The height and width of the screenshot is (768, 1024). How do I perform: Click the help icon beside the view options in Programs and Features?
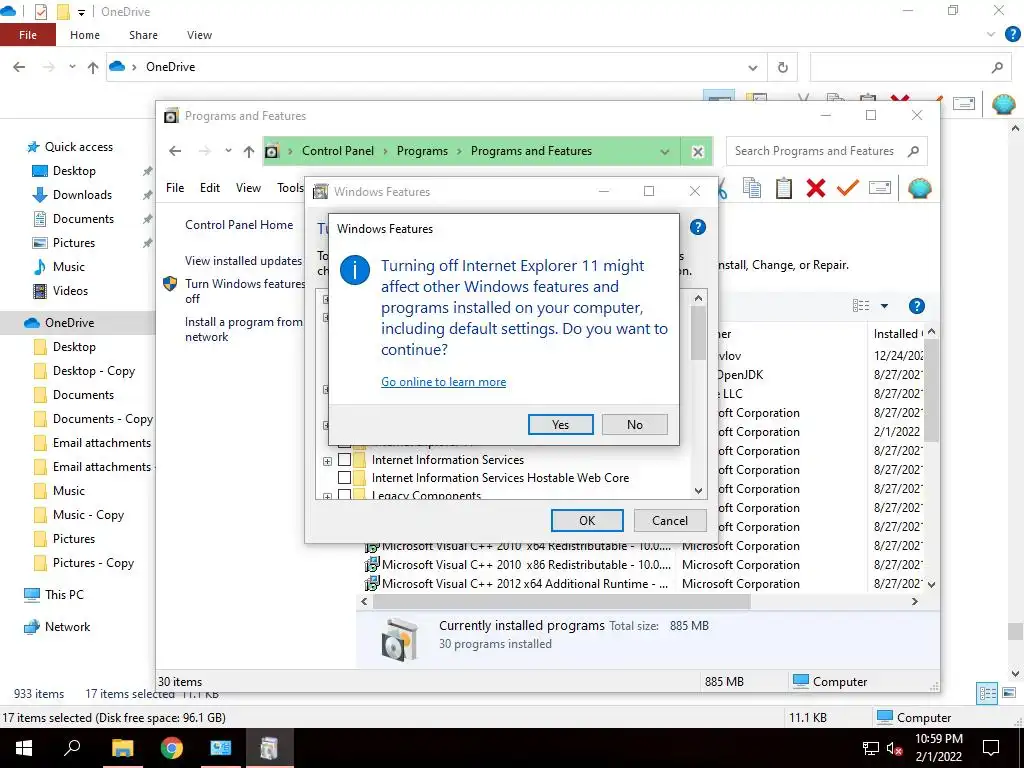(916, 306)
